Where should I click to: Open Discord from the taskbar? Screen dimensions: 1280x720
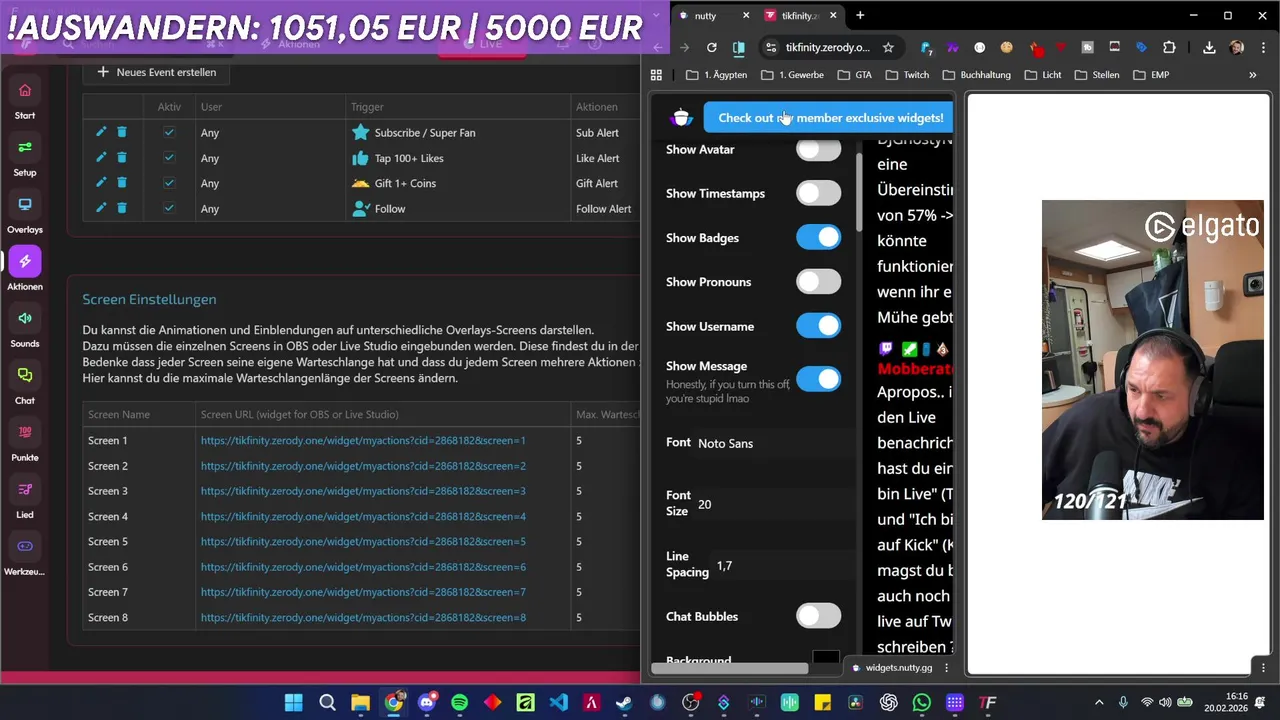click(x=427, y=703)
